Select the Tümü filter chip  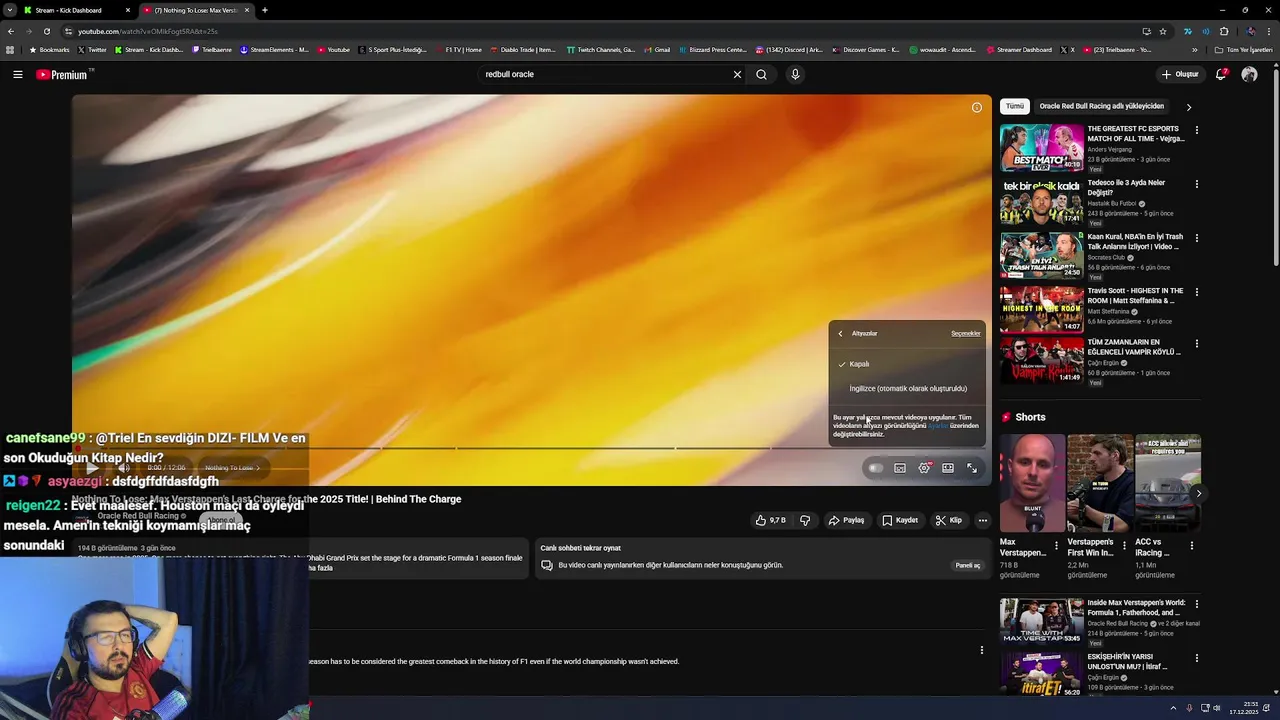(x=1015, y=106)
